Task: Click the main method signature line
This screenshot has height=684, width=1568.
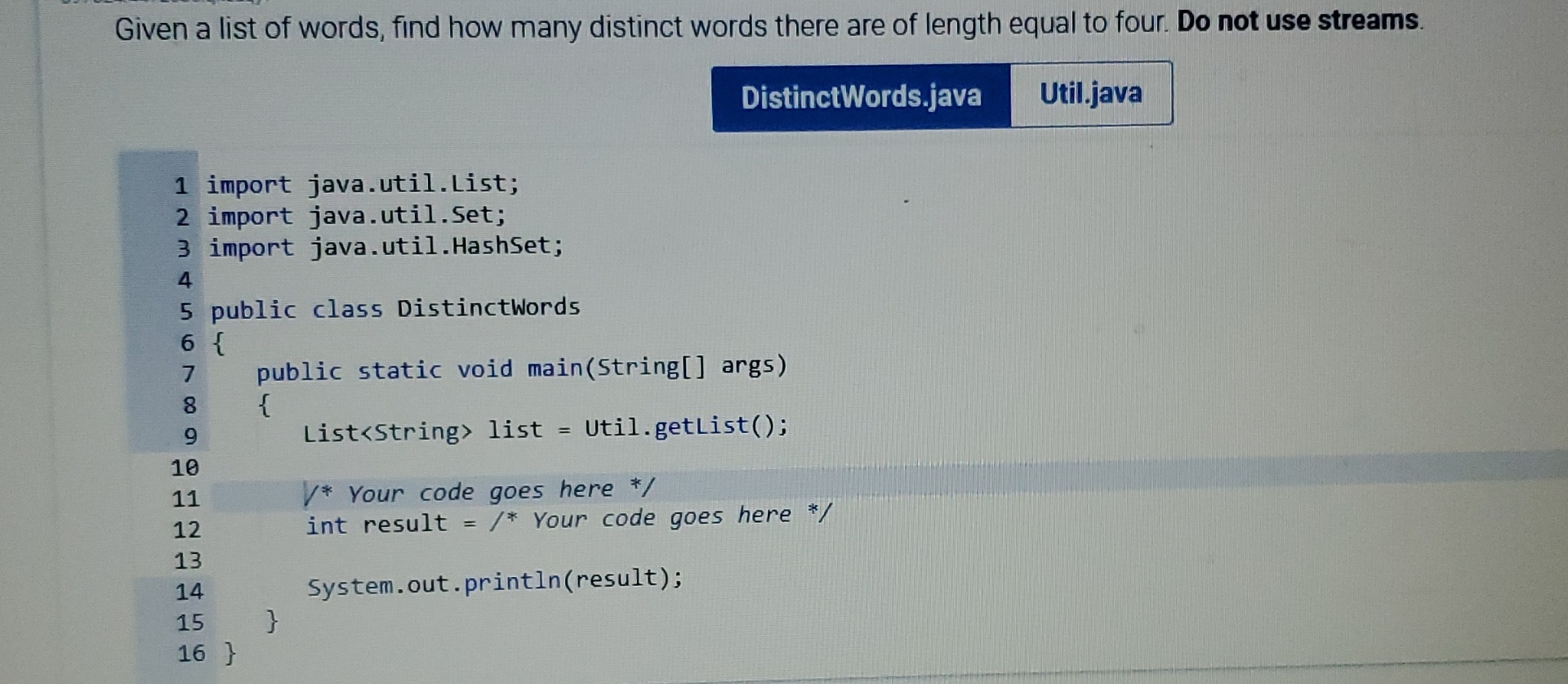Action: pyautogui.click(x=522, y=369)
